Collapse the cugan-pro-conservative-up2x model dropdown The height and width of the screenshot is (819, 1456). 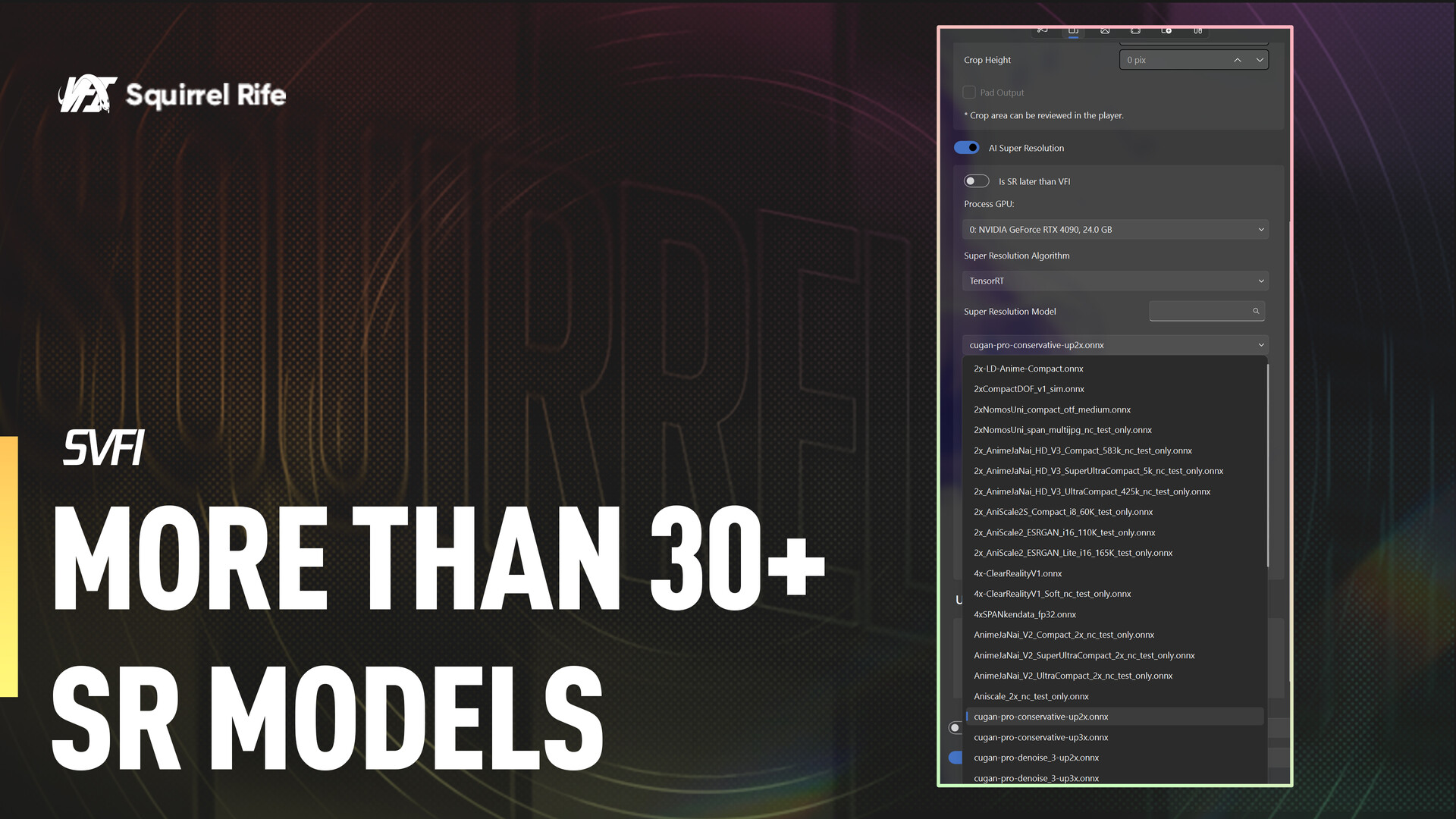click(1115, 345)
